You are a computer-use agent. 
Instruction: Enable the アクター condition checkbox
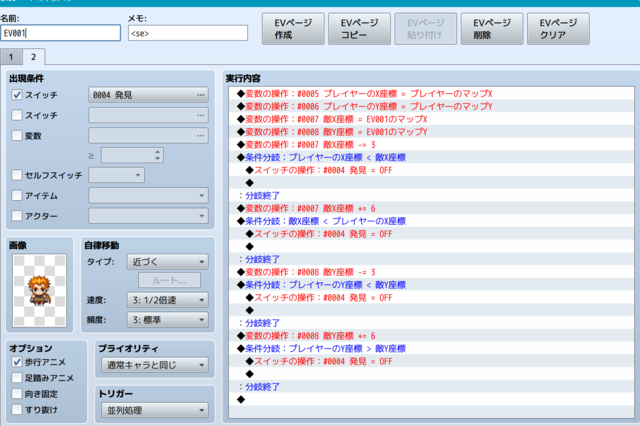point(17,215)
